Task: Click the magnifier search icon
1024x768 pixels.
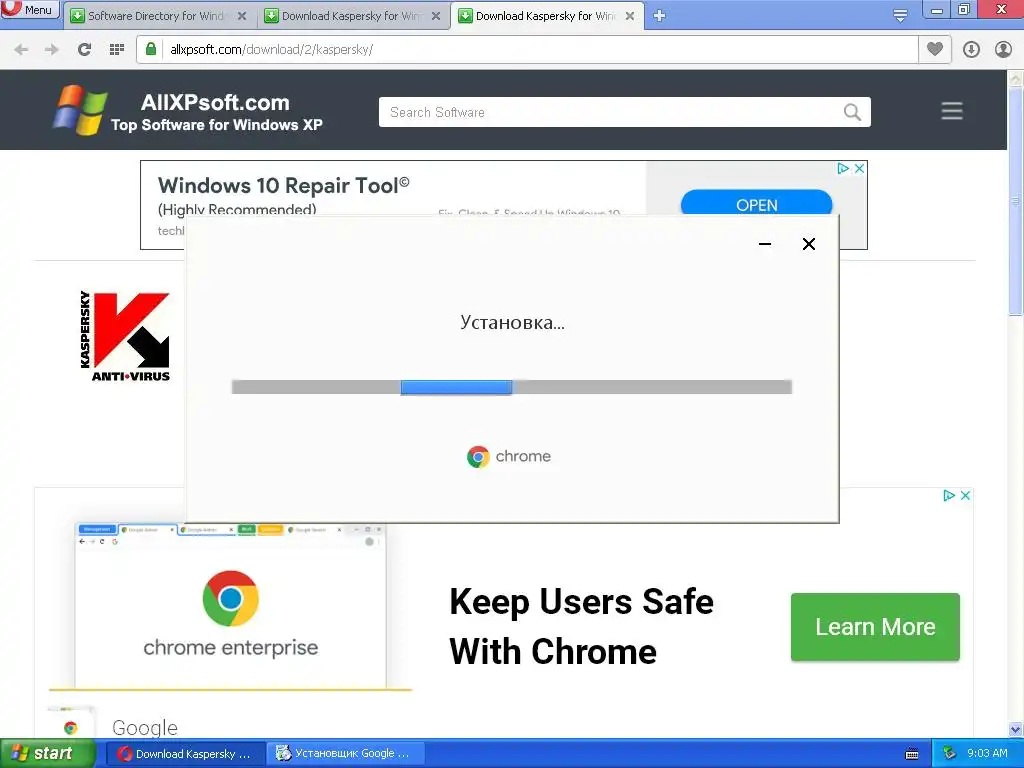Action: coord(852,112)
